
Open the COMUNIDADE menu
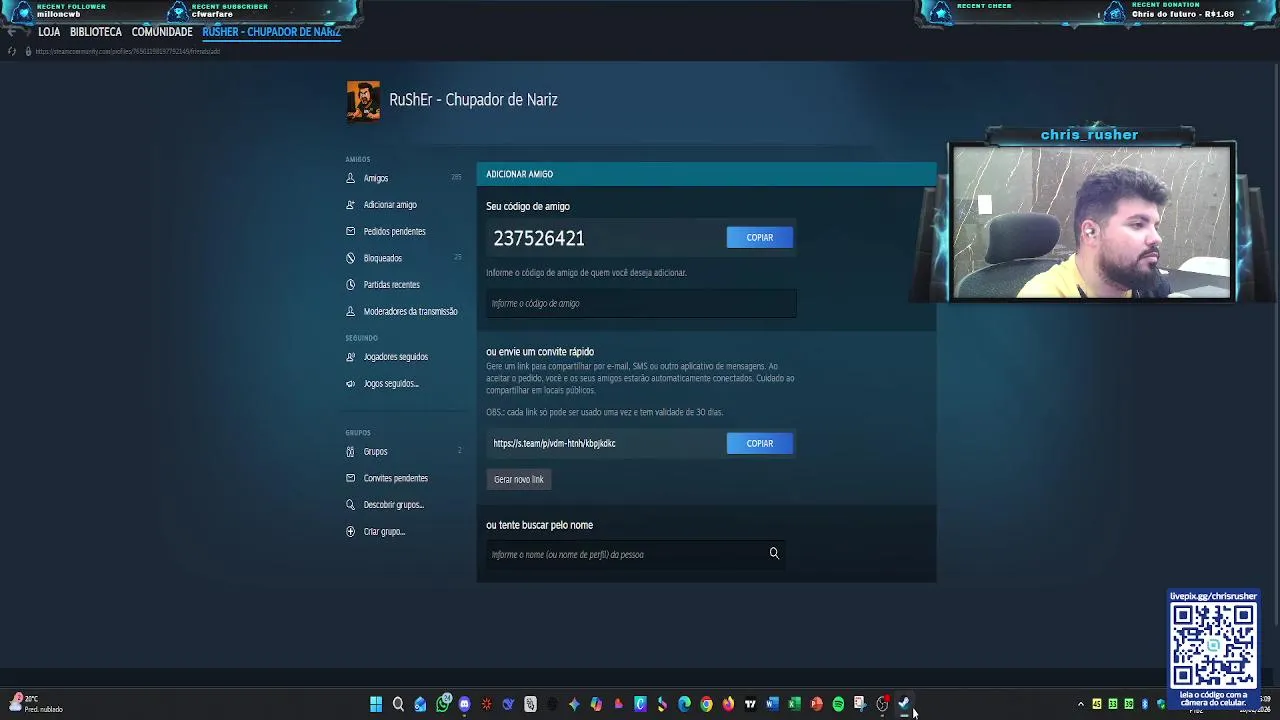[162, 32]
